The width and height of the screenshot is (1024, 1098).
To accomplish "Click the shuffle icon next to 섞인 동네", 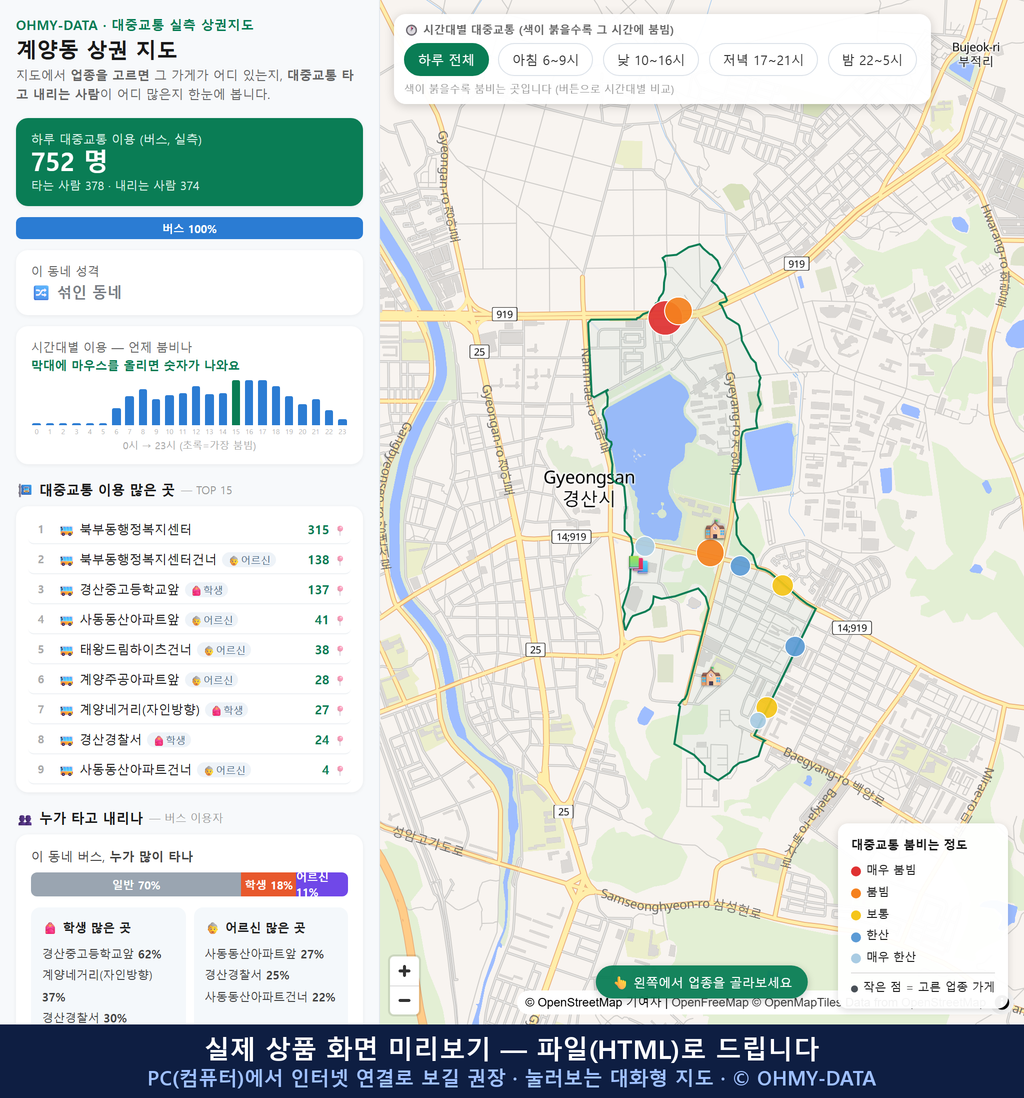I will (x=41, y=293).
